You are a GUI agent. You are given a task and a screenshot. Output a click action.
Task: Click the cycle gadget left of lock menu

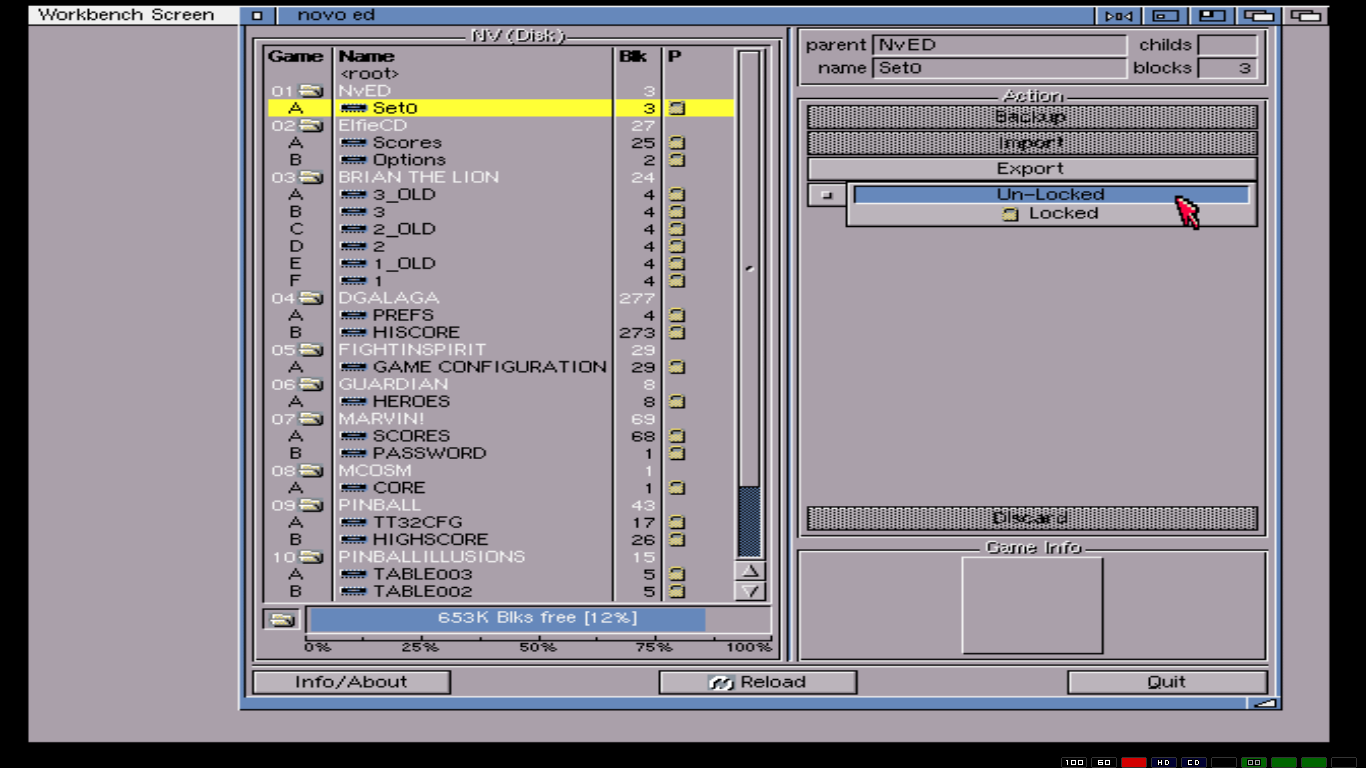(826, 195)
